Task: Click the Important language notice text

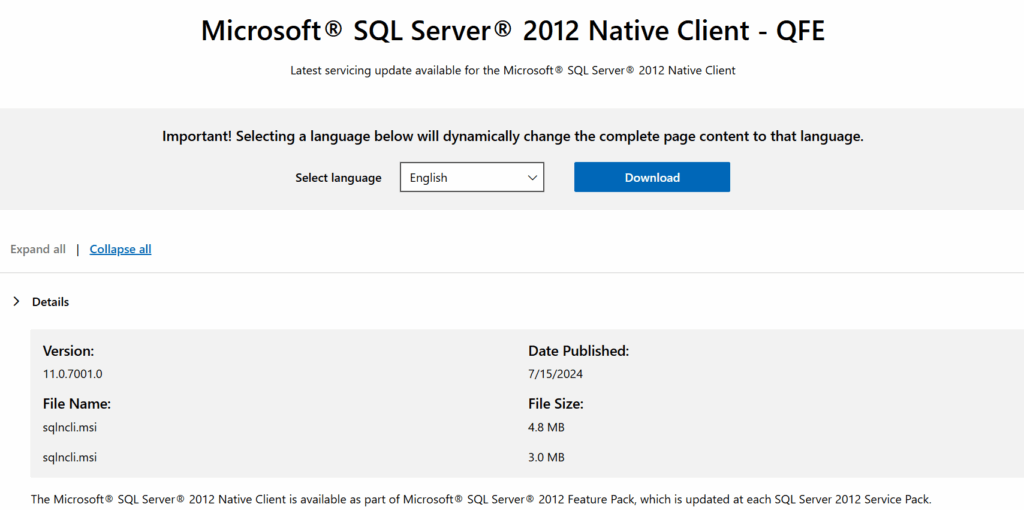Action: pos(513,136)
